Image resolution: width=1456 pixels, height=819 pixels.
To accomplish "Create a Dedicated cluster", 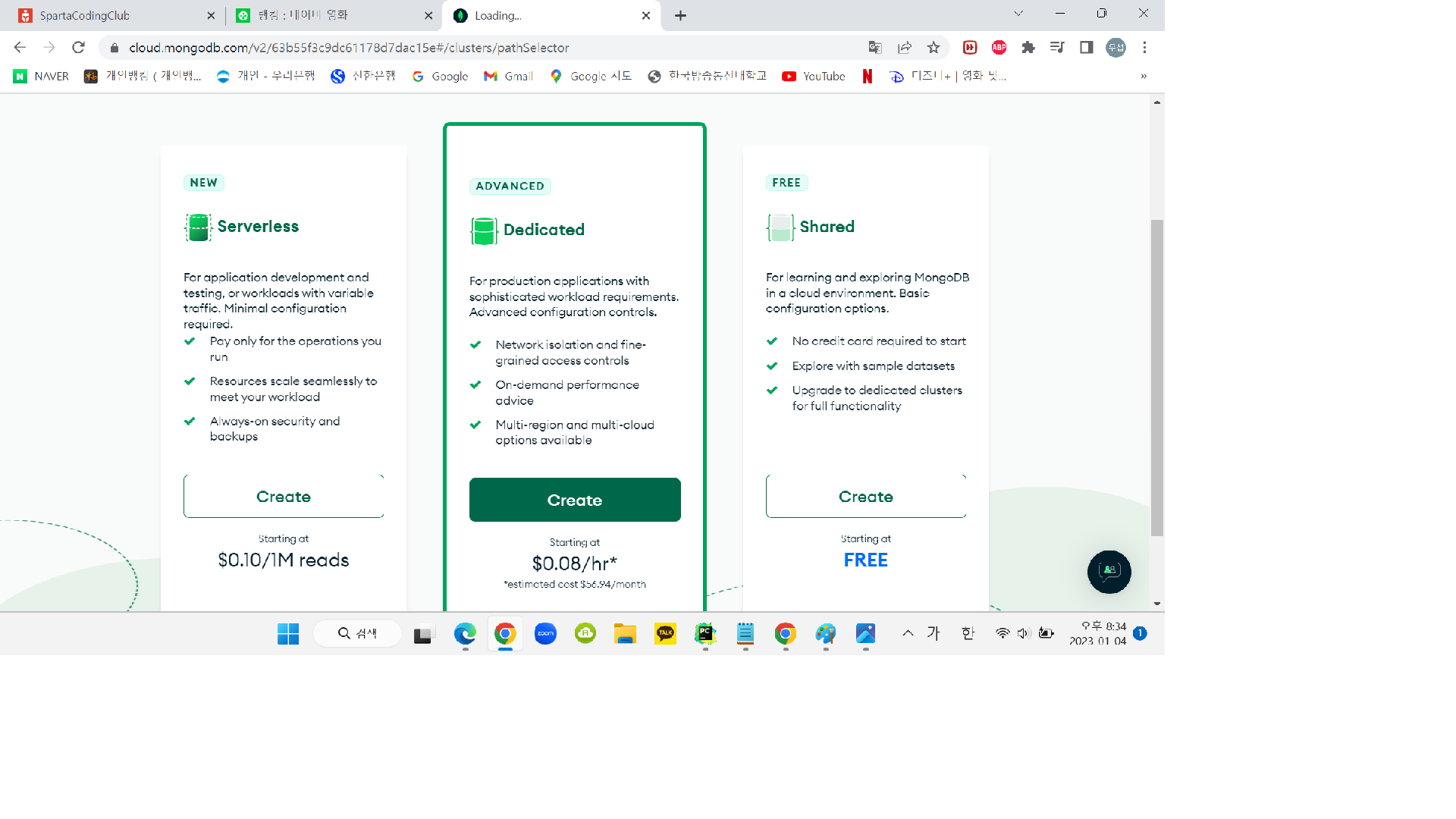I will pyautogui.click(x=575, y=500).
